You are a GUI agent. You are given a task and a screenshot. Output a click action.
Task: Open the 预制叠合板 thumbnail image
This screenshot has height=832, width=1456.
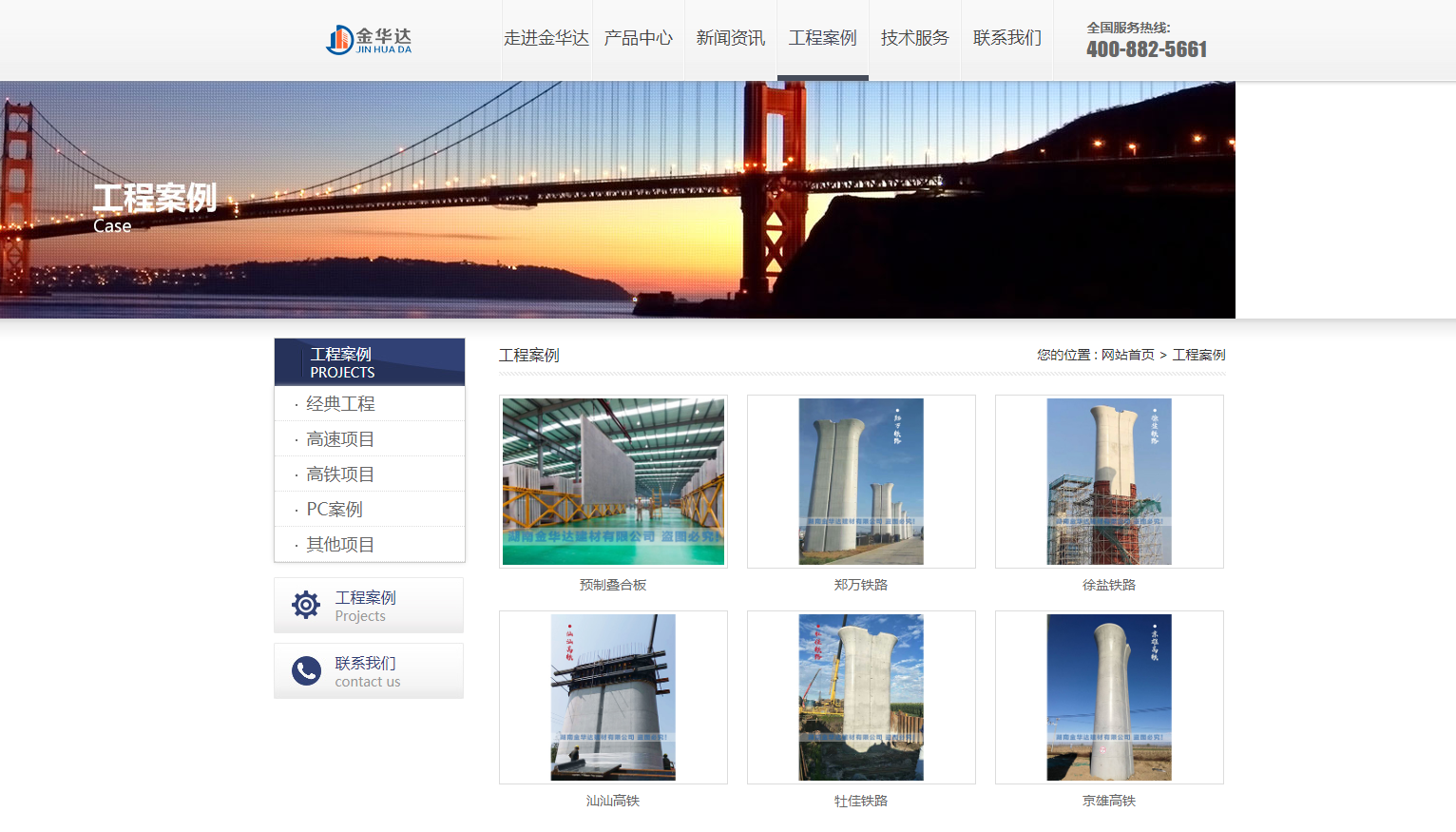613,481
